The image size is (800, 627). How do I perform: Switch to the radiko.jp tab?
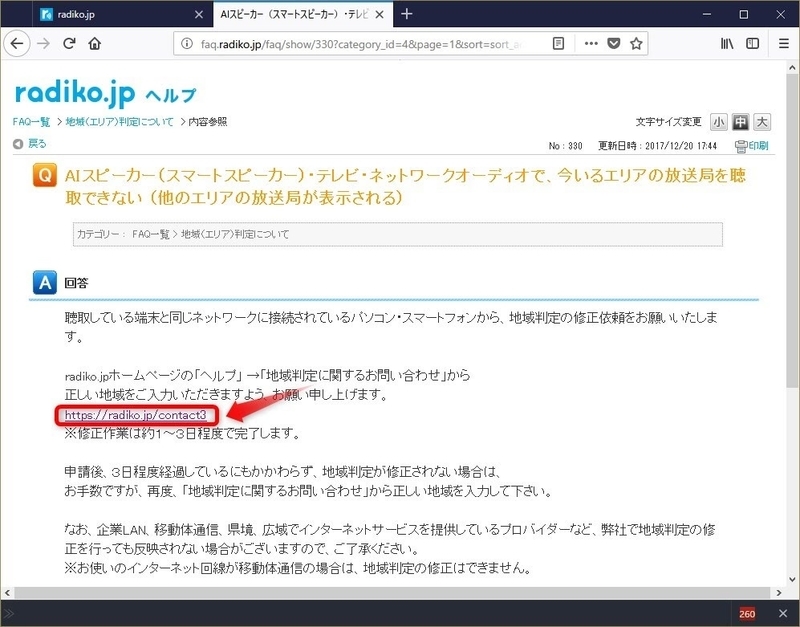pos(122,14)
